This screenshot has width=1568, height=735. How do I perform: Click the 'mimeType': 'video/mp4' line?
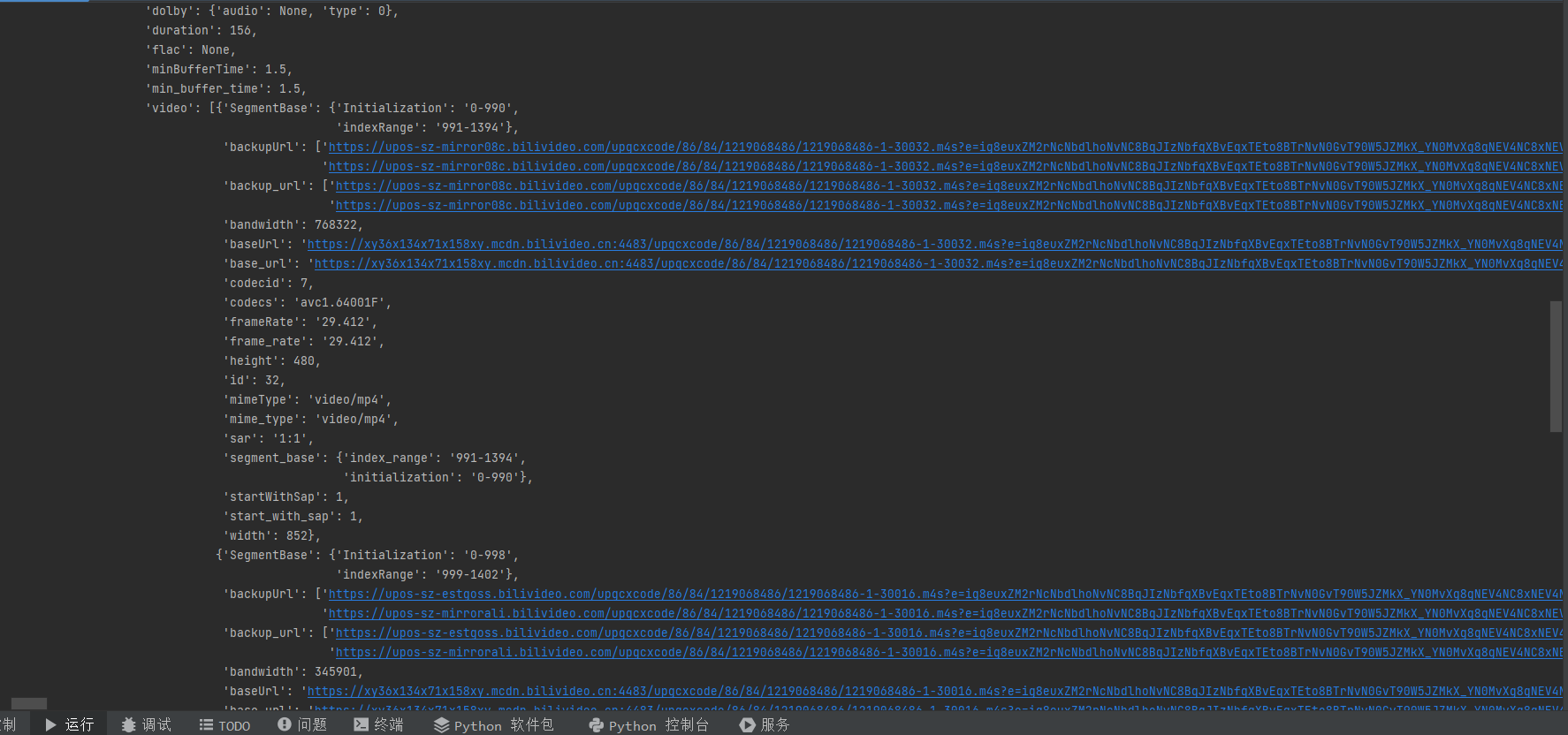click(x=307, y=400)
